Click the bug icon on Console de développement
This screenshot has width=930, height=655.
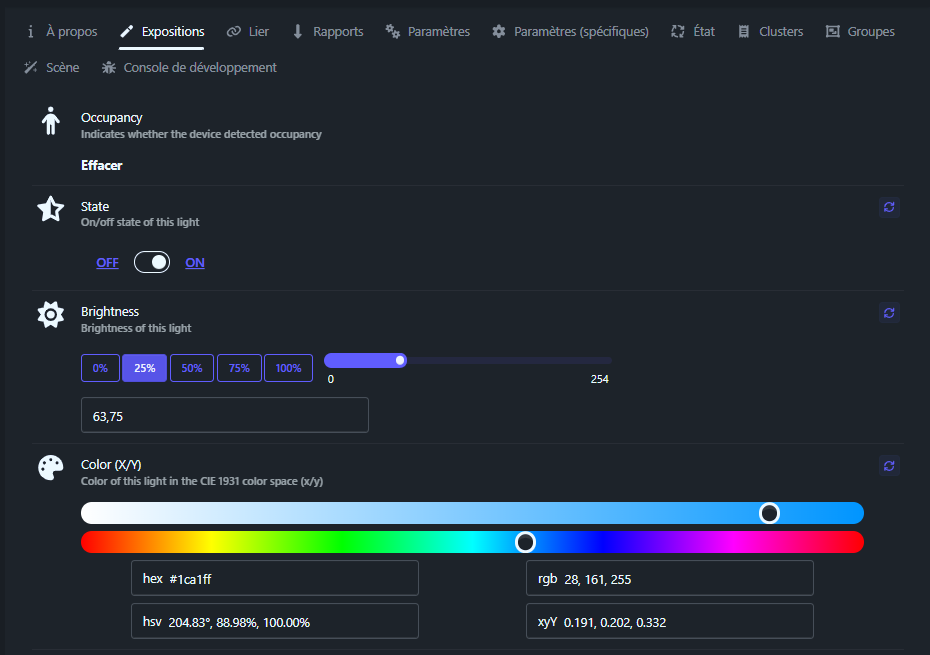[108, 67]
